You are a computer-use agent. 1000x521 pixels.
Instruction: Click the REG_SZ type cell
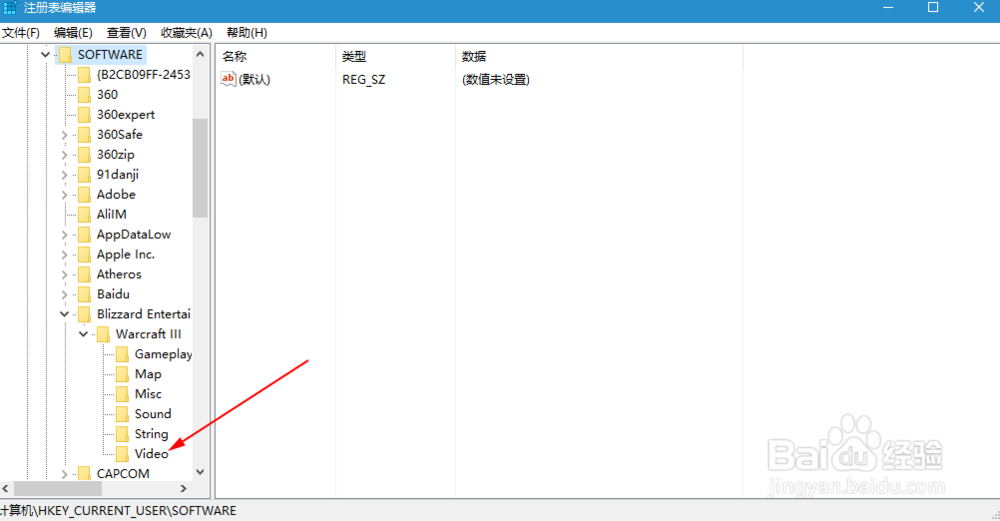coord(364,79)
